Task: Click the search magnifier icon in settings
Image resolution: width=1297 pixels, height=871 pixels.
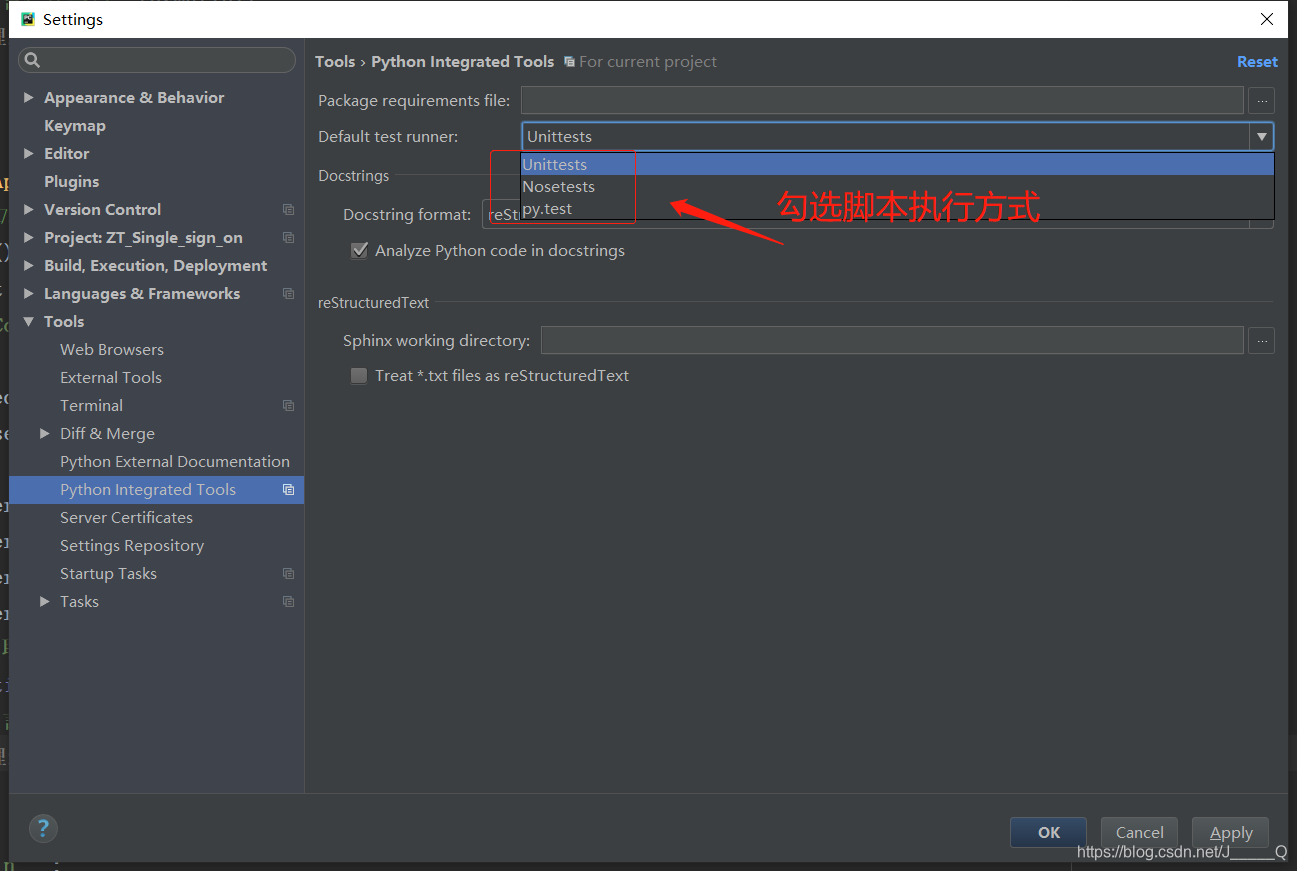Action: [x=32, y=61]
